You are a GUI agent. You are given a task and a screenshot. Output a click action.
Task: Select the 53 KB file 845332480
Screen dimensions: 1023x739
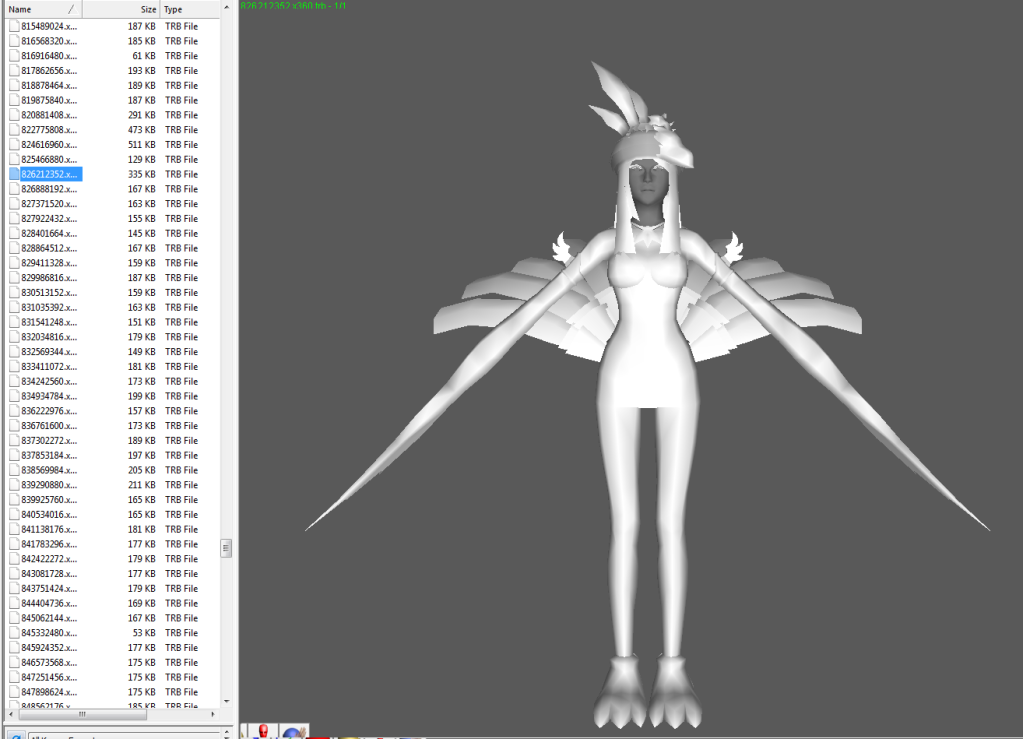[49, 633]
